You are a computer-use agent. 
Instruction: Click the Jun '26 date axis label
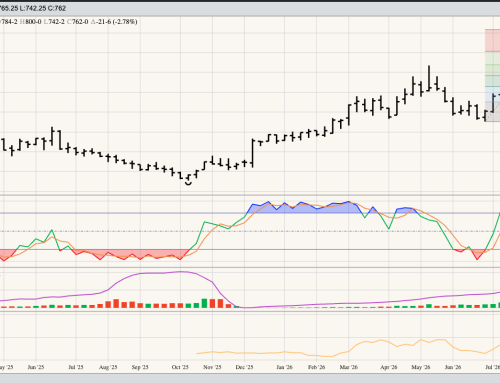[x=453, y=367]
